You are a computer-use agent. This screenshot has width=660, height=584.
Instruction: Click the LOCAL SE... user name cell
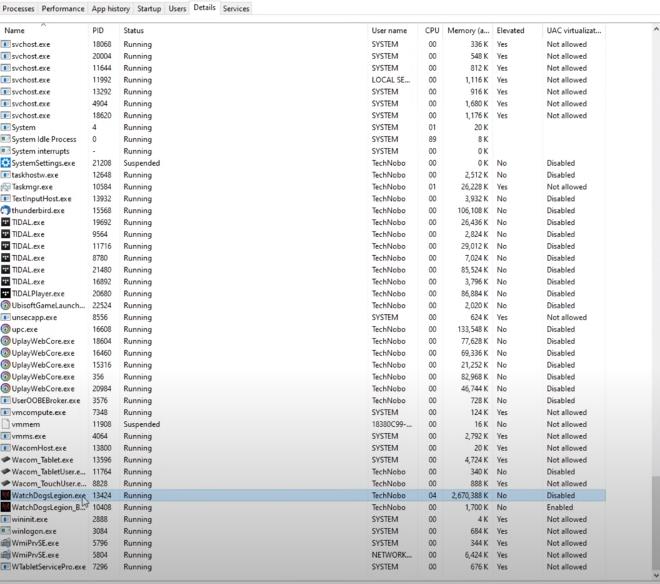tap(391, 80)
